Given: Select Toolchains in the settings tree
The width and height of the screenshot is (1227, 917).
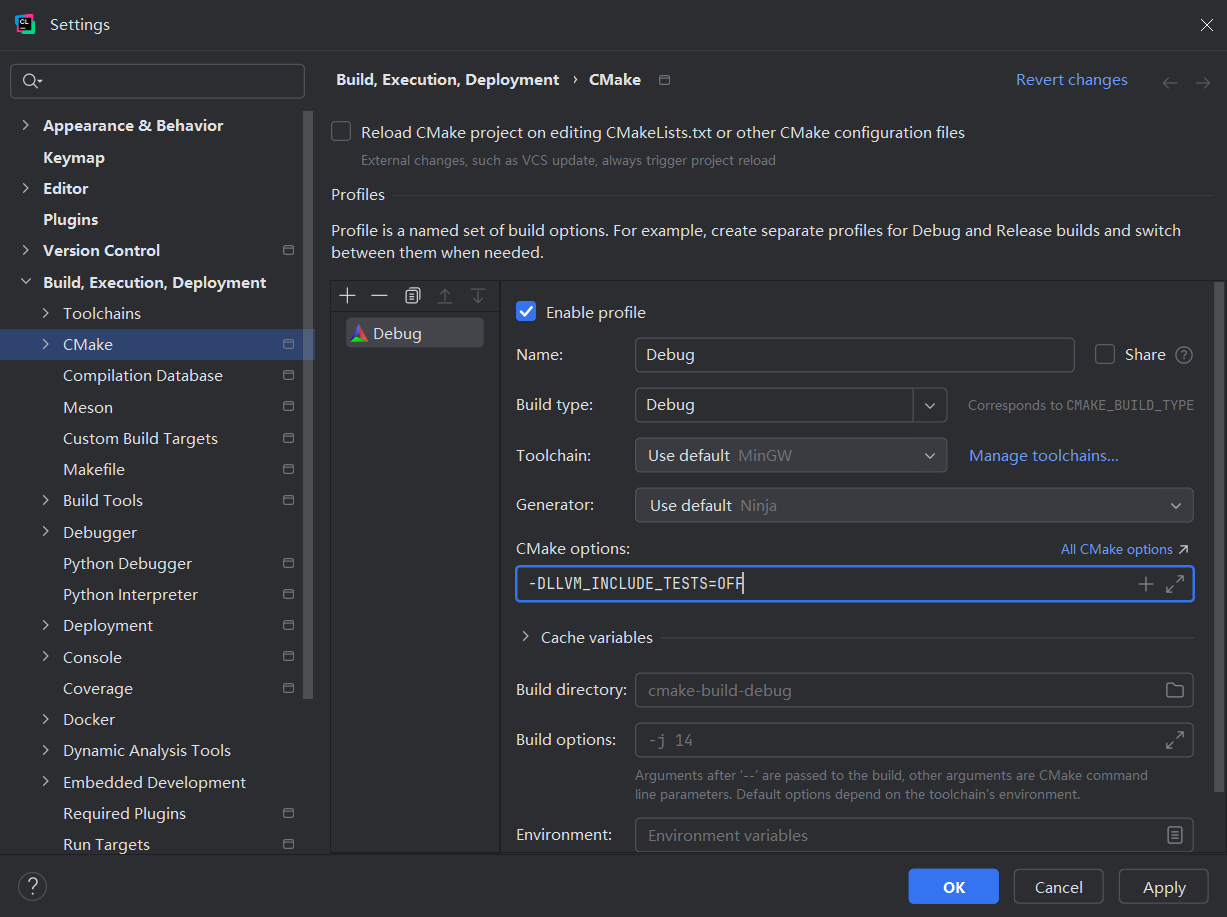Looking at the screenshot, I should coord(102,313).
